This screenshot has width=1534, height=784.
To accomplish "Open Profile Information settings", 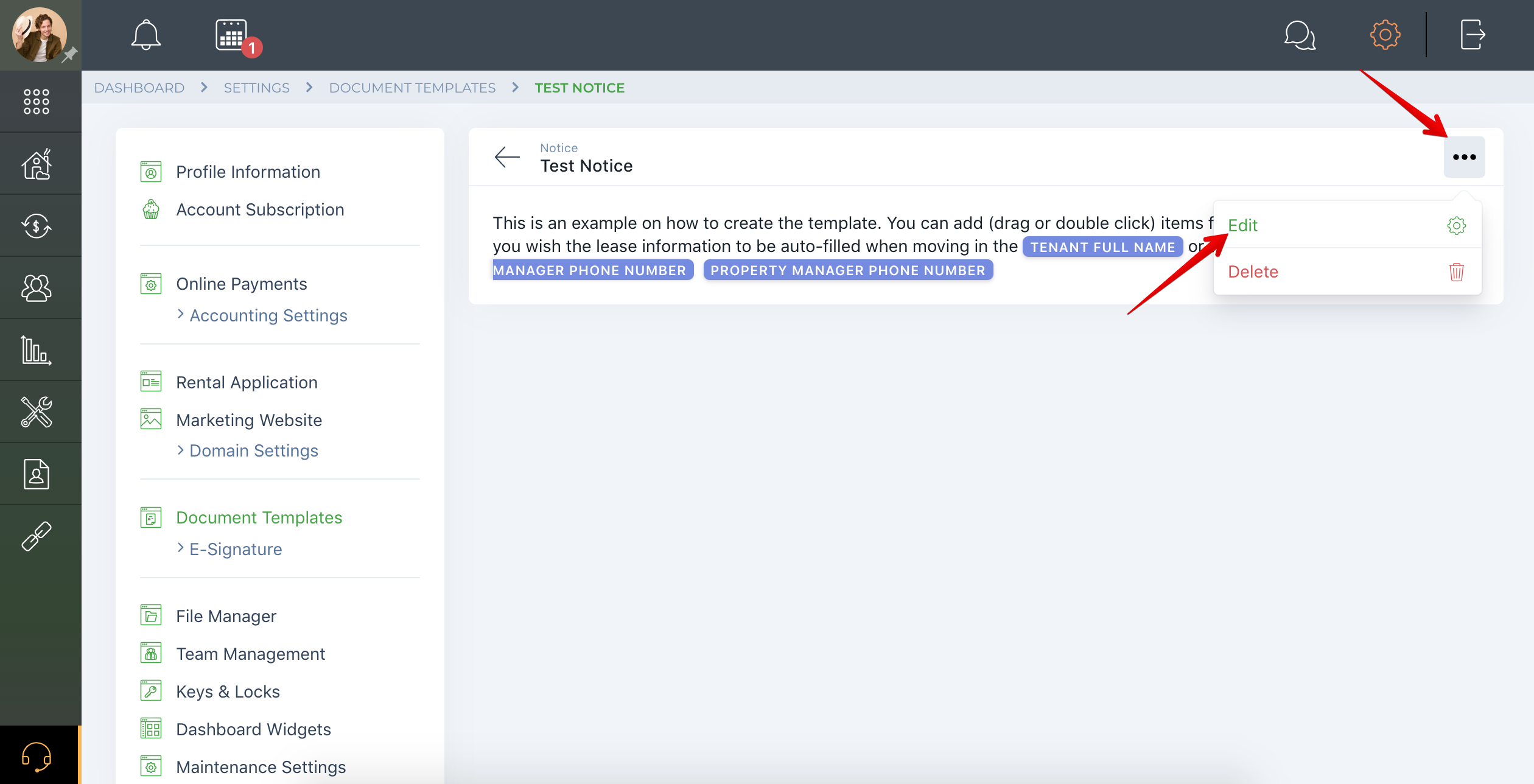I will tap(248, 172).
